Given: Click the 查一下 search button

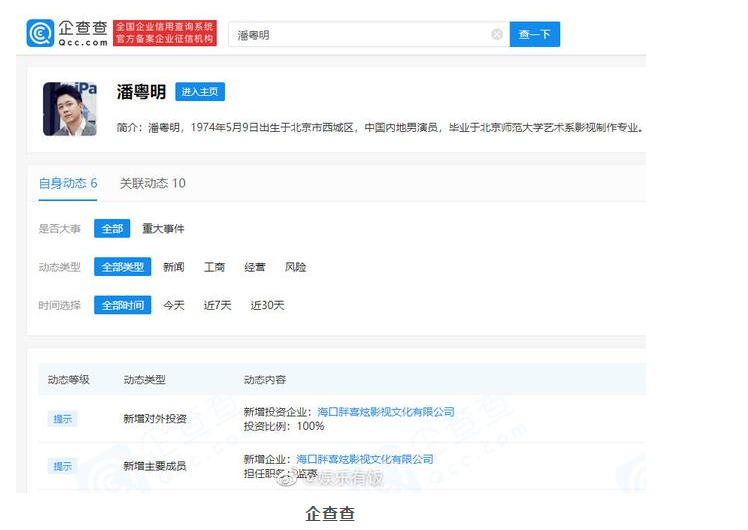Looking at the screenshot, I should 535,35.
